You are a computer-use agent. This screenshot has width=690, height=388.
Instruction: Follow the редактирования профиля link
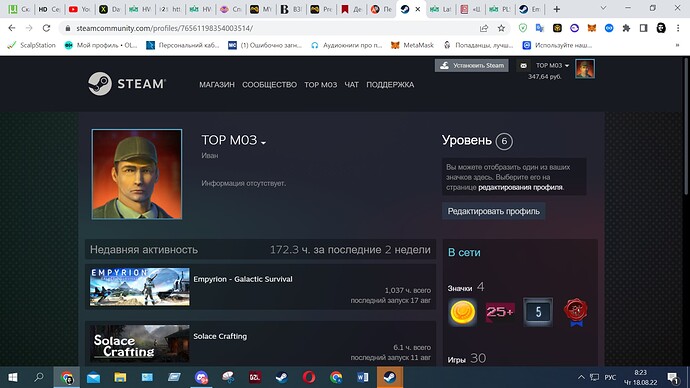[520, 187]
